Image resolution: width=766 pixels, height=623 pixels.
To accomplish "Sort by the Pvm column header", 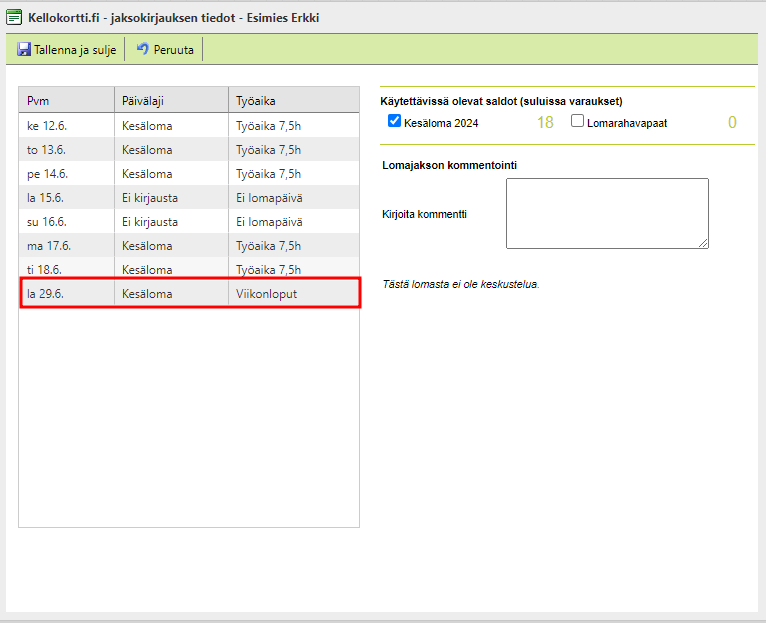I will click(66, 101).
